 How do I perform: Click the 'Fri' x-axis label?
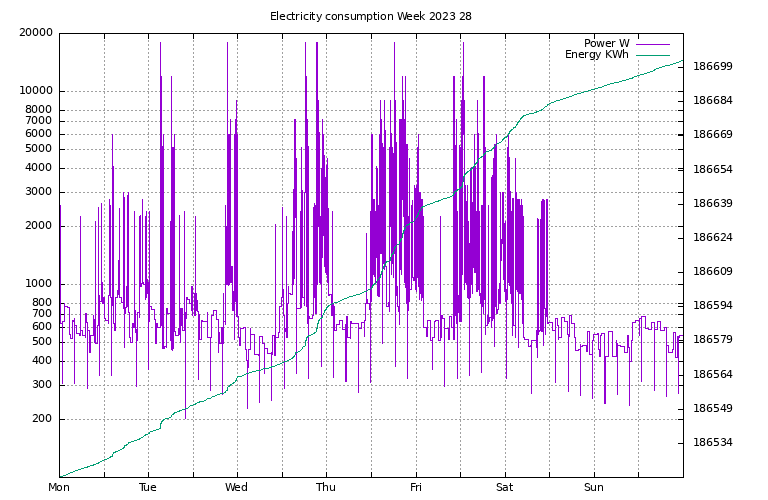click(415, 487)
